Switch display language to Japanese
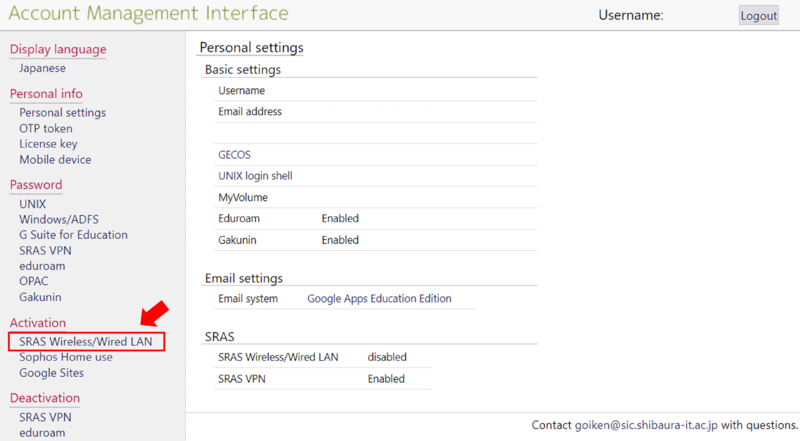This screenshot has height=441, width=800. coord(42,68)
